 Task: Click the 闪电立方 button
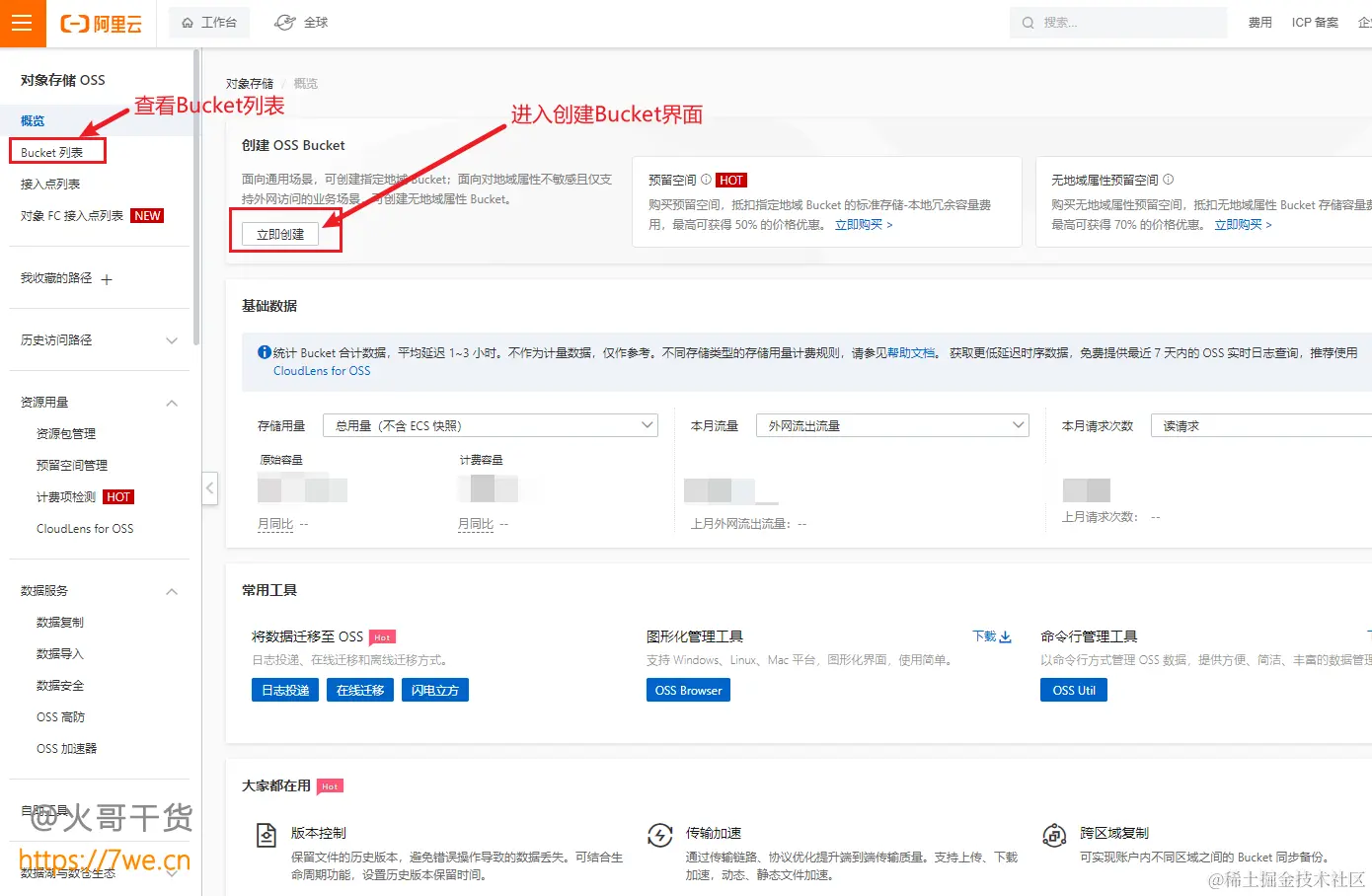[x=435, y=690]
